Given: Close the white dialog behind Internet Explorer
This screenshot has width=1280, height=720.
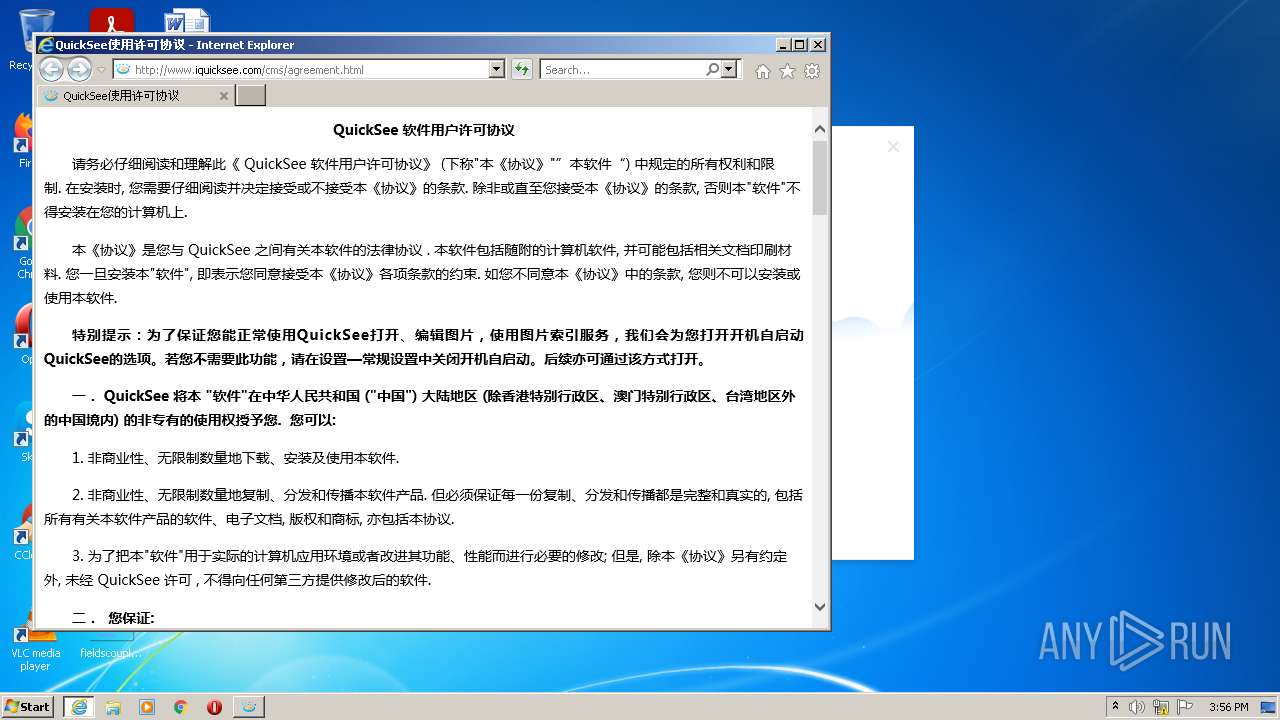Looking at the screenshot, I should 893,147.
